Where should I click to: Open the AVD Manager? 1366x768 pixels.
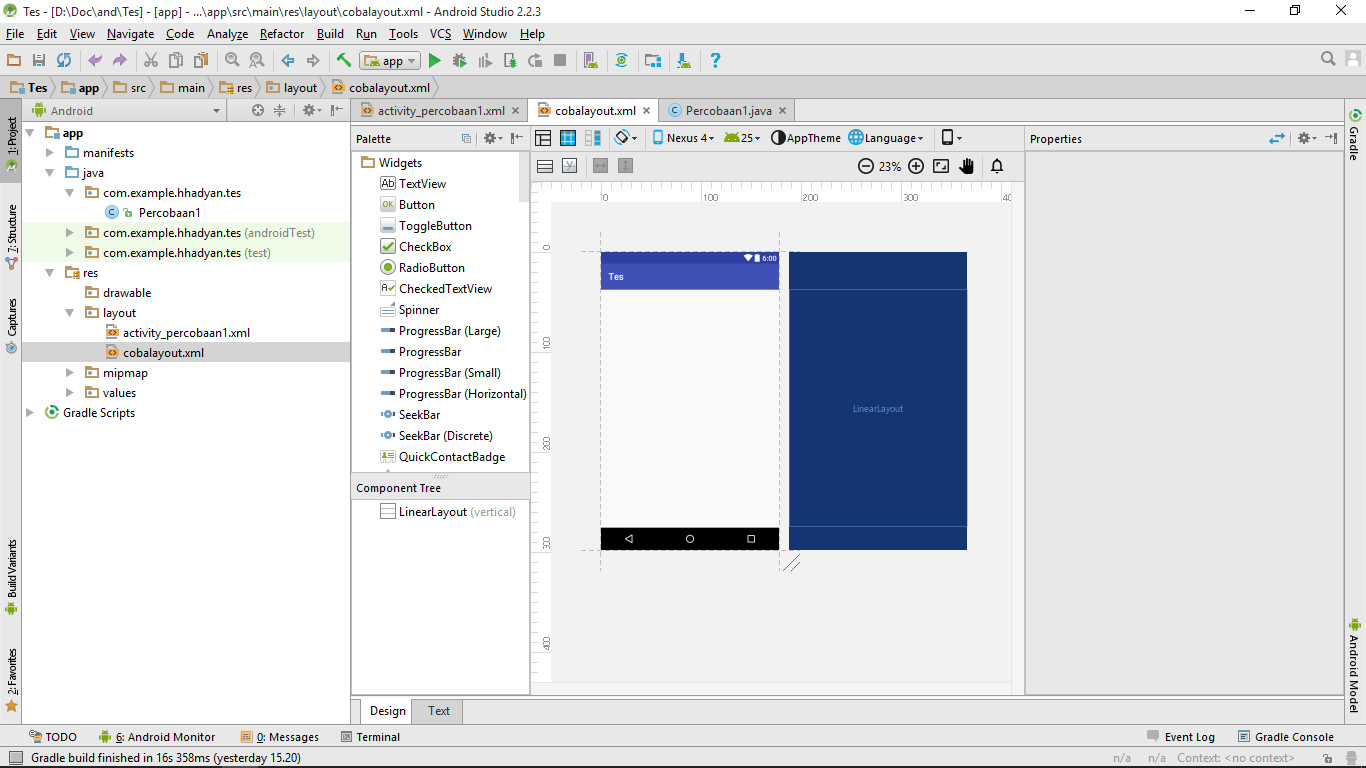click(x=590, y=60)
